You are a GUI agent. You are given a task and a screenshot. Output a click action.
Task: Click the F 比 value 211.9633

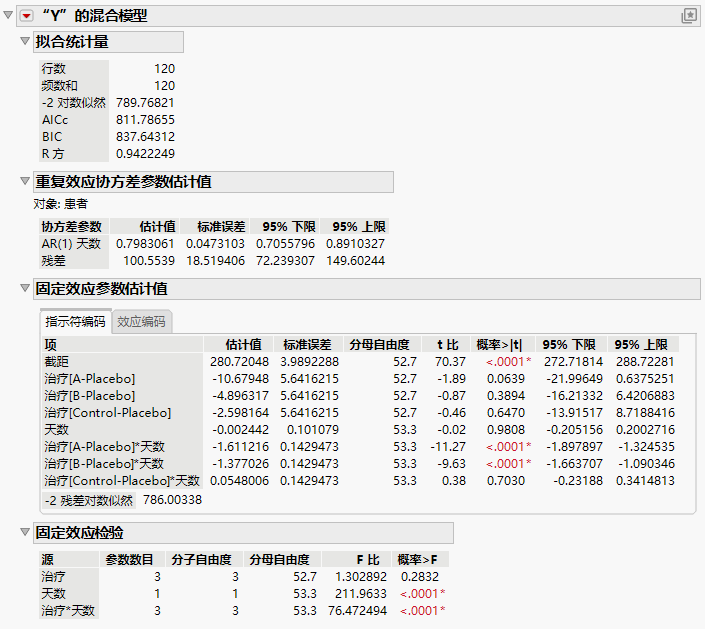coord(361,594)
